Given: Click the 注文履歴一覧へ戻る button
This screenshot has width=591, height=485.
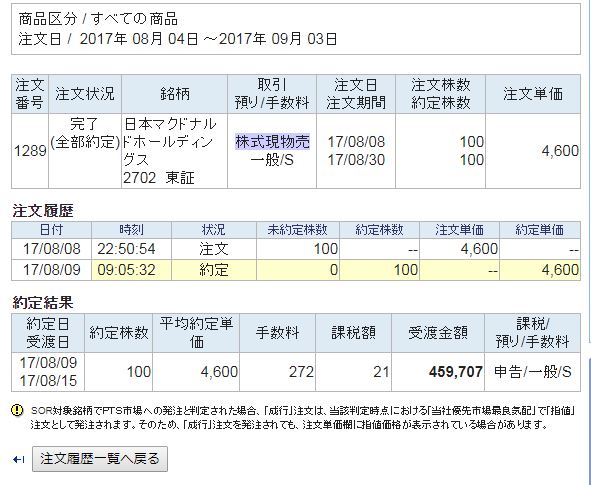Looking at the screenshot, I should tap(100, 459).
